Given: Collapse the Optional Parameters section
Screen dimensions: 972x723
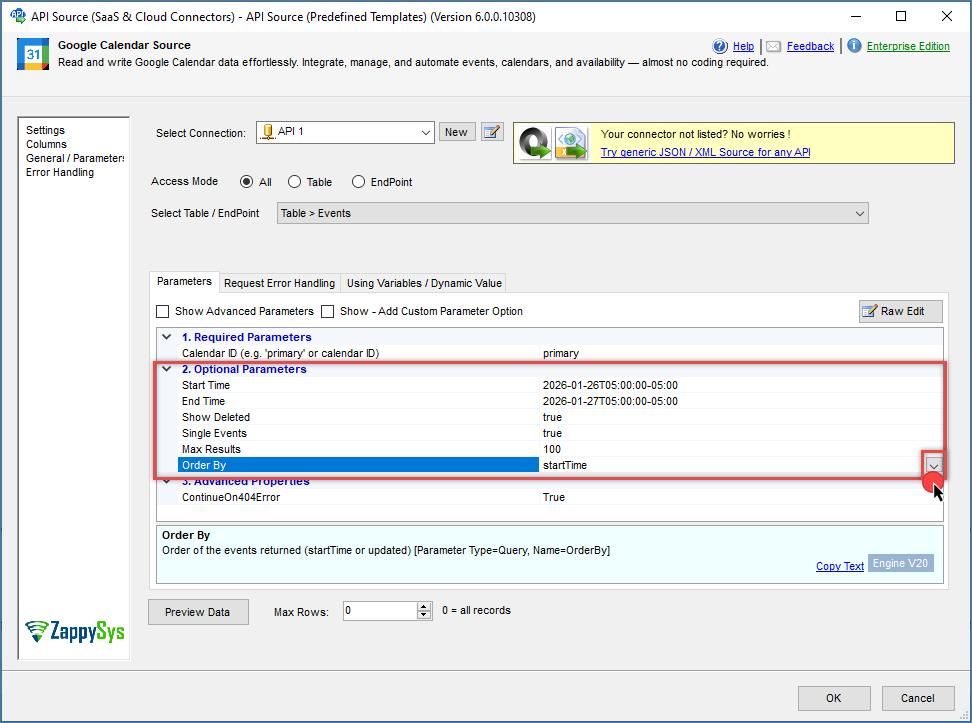Looking at the screenshot, I should [167, 369].
